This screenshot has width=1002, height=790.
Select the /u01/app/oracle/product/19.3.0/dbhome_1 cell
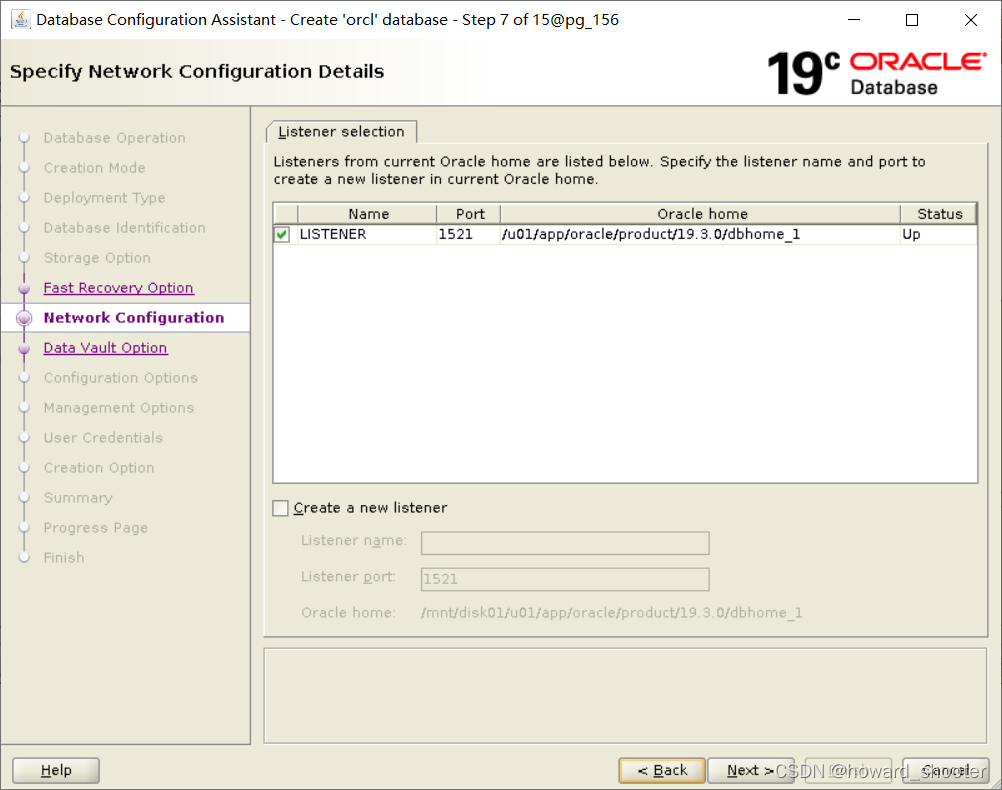[701, 235]
